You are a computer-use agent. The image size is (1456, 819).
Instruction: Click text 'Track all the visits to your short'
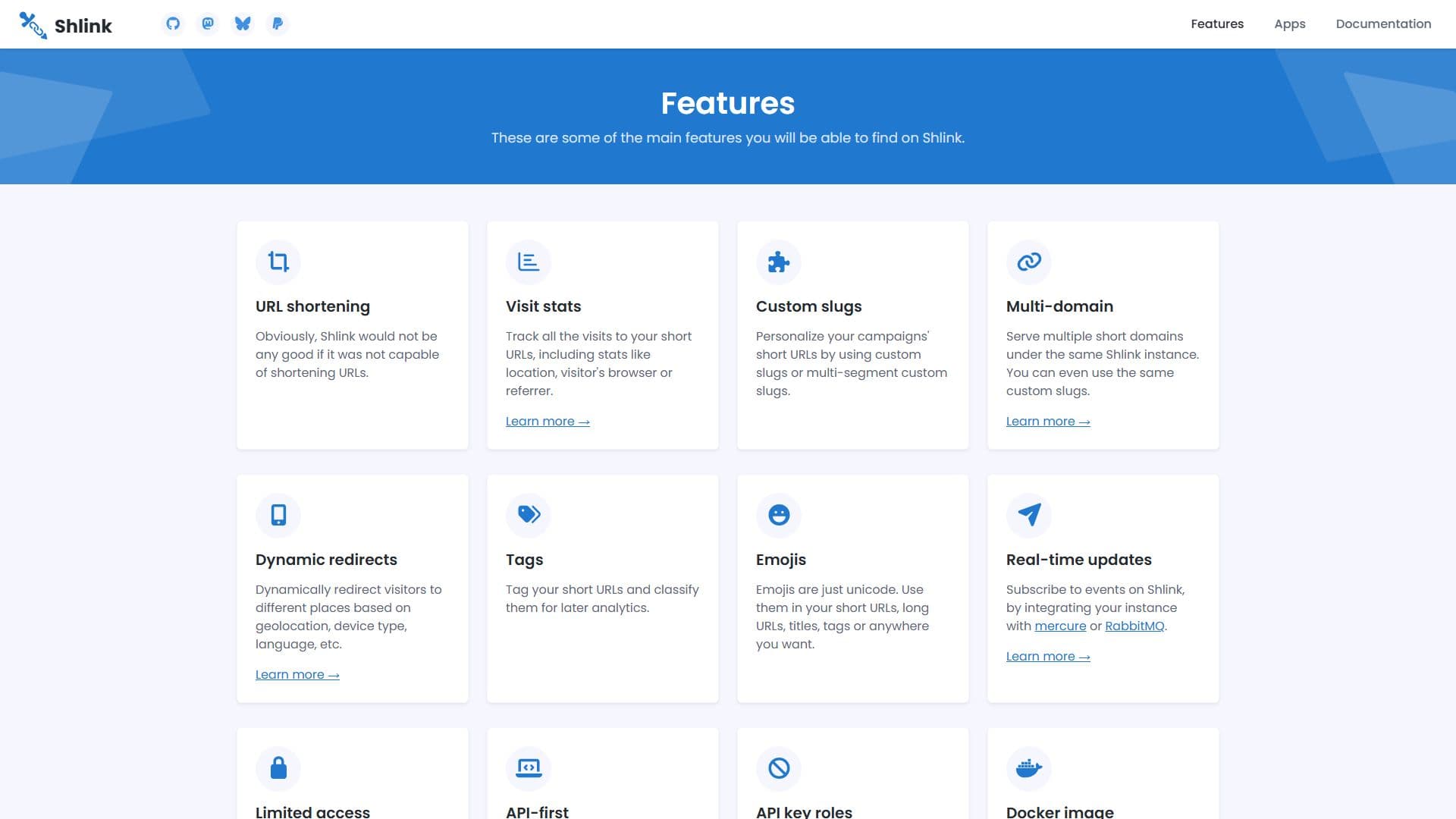(598, 336)
